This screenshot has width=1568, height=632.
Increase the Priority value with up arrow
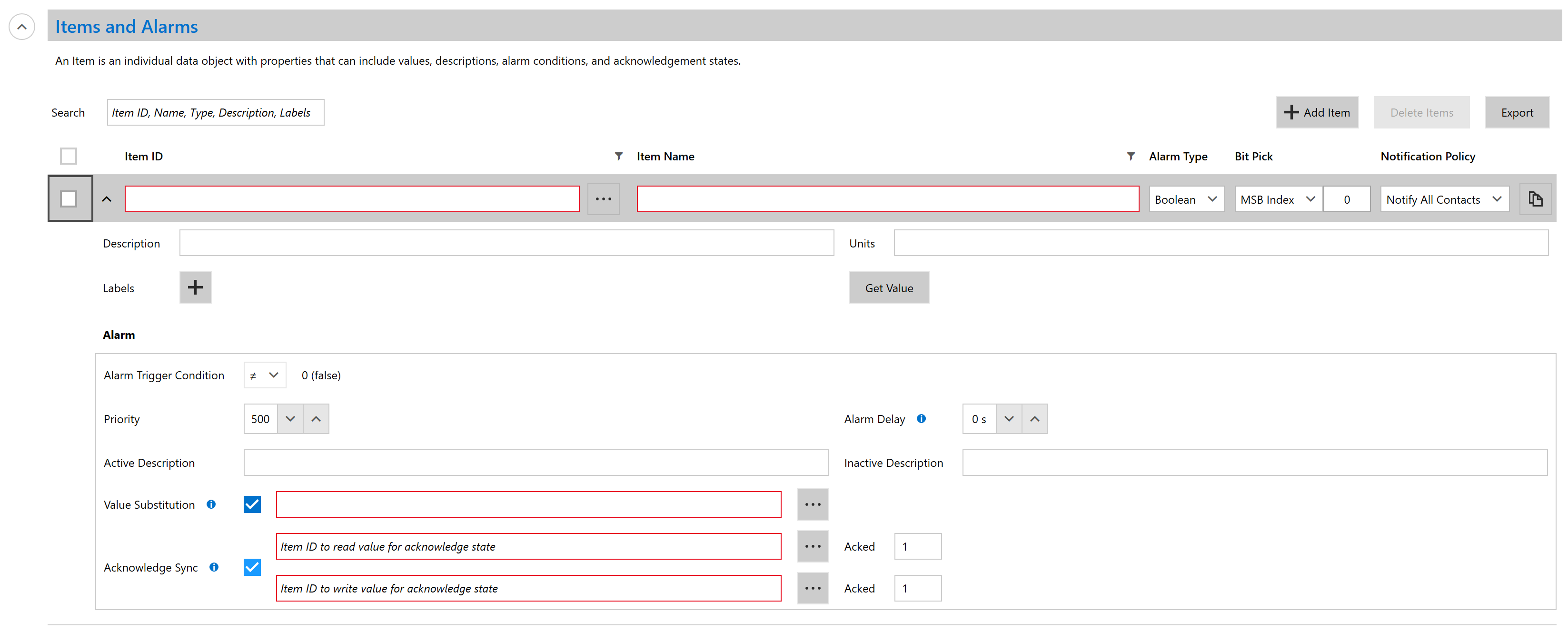316,418
